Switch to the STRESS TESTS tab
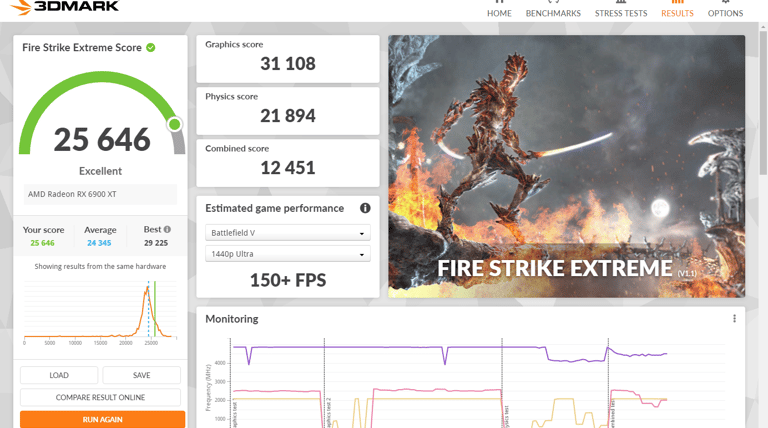Viewport: 768px width, 428px height. coord(621,10)
